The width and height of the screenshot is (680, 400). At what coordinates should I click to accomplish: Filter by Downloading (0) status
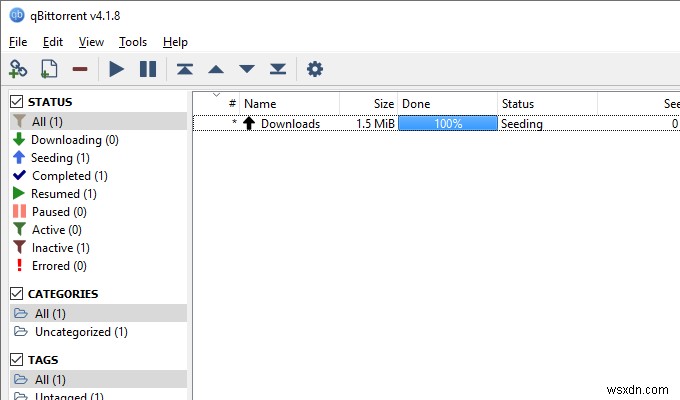[x=98, y=140]
